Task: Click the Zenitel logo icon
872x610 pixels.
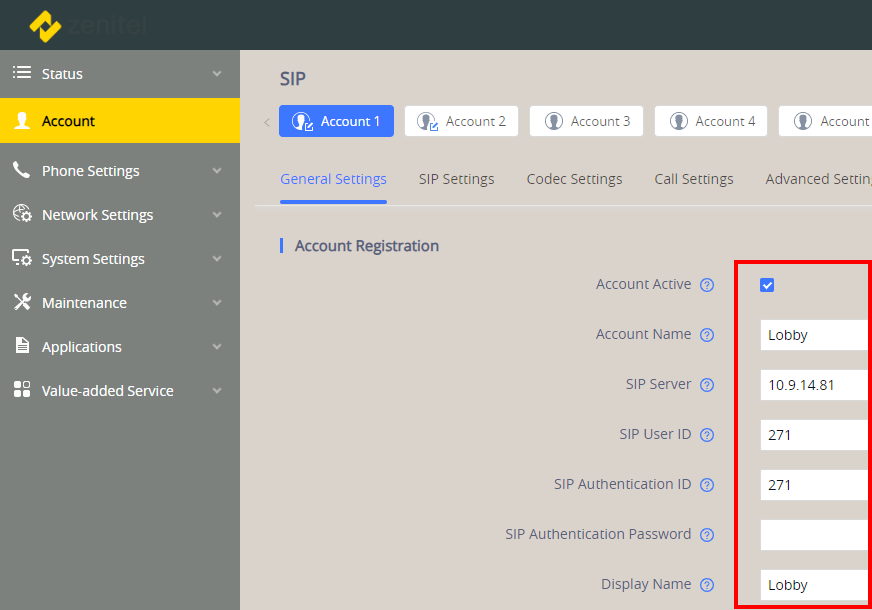Action: [x=45, y=25]
